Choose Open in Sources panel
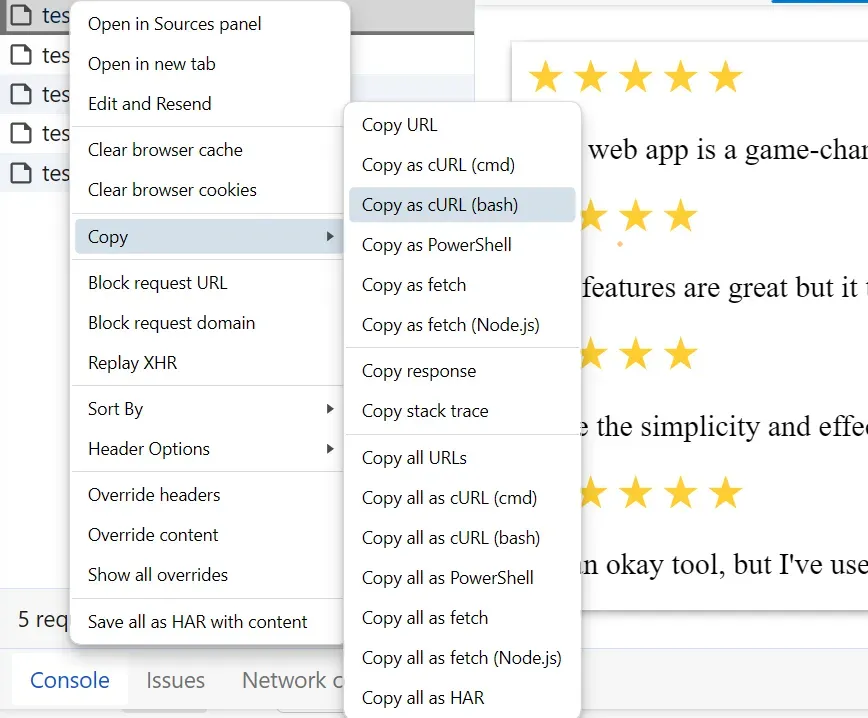The height and width of the screenshot is (718, 868). (x=173, y=23)
